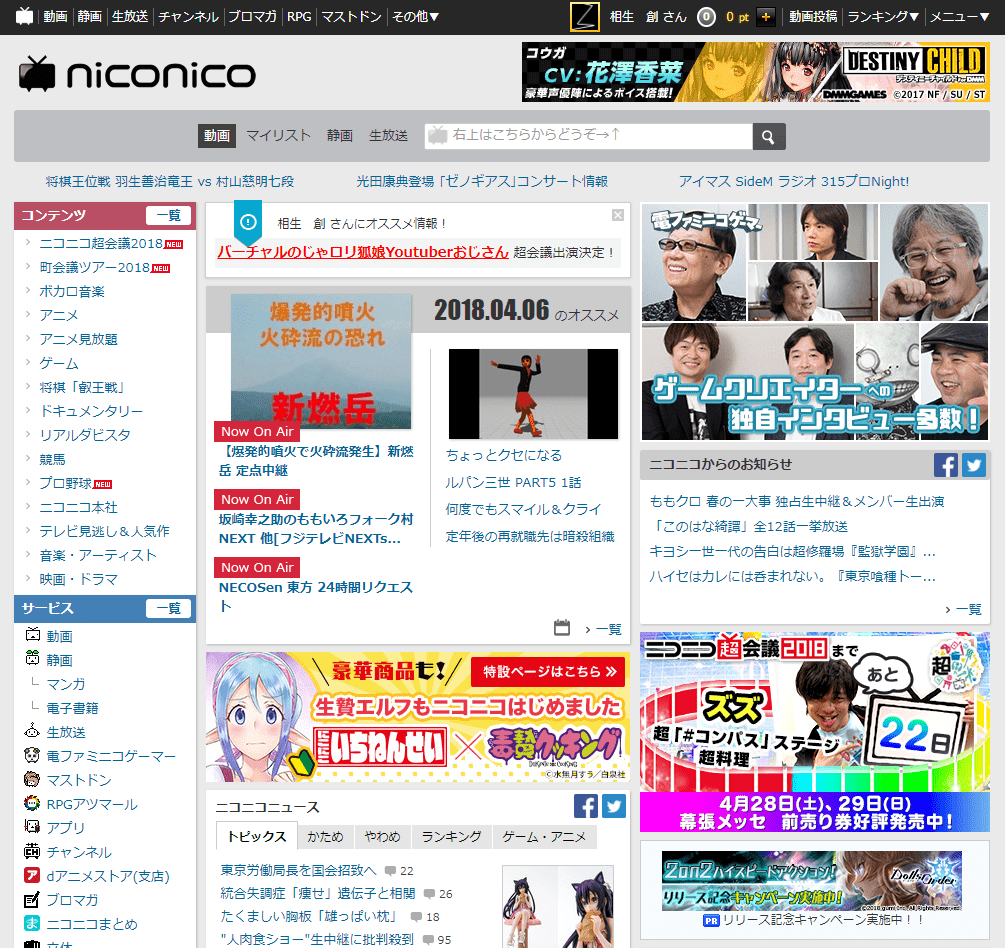
Task: Select the トピックス news tab
Action: [x=257, y=836]
